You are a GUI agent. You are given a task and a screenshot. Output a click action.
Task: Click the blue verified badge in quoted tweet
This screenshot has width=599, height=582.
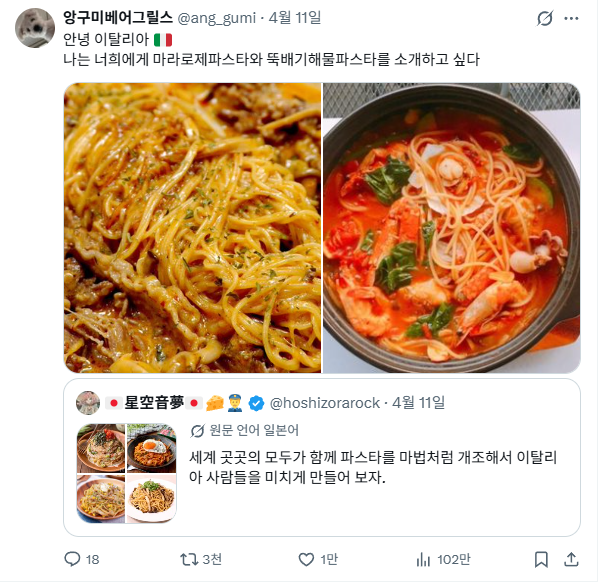click(x=256, y=403)
